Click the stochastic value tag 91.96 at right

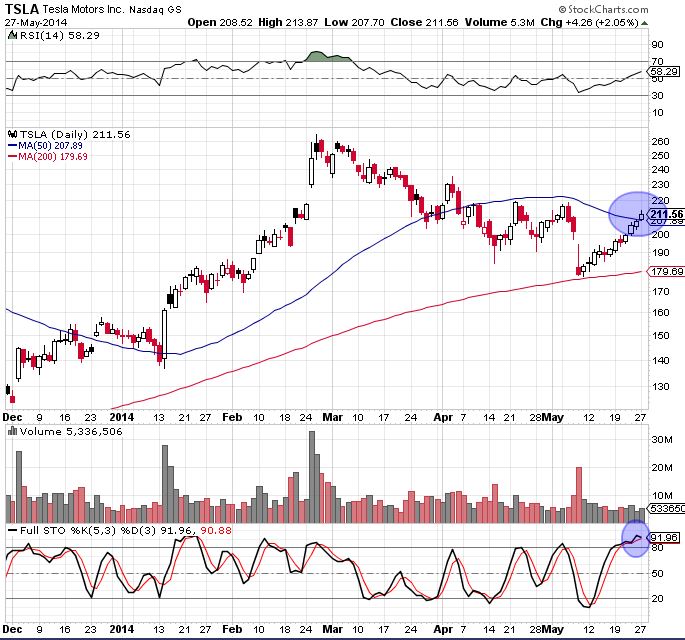[664, 537]
